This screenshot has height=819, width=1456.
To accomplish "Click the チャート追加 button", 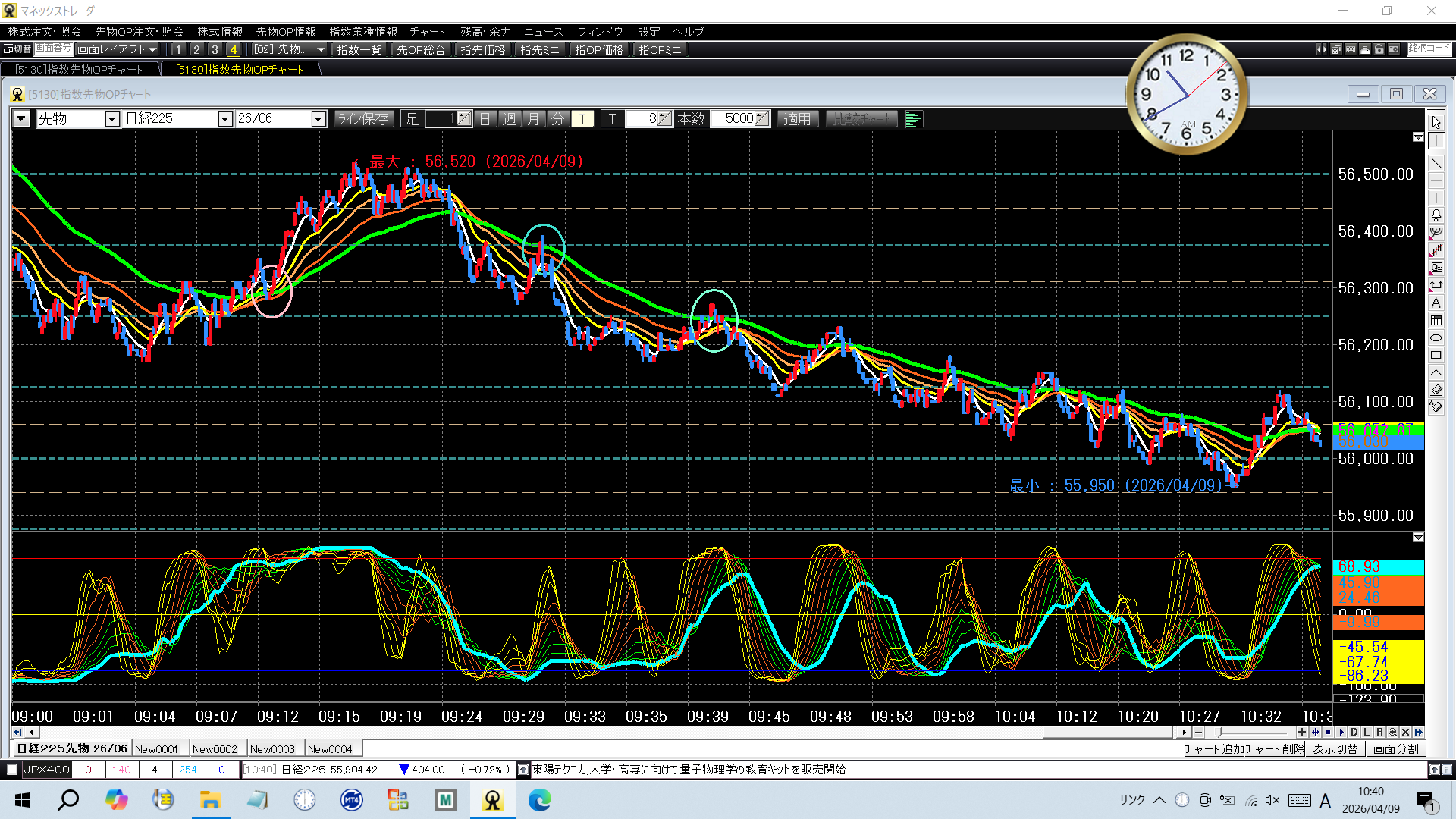I will point(1213,749).
